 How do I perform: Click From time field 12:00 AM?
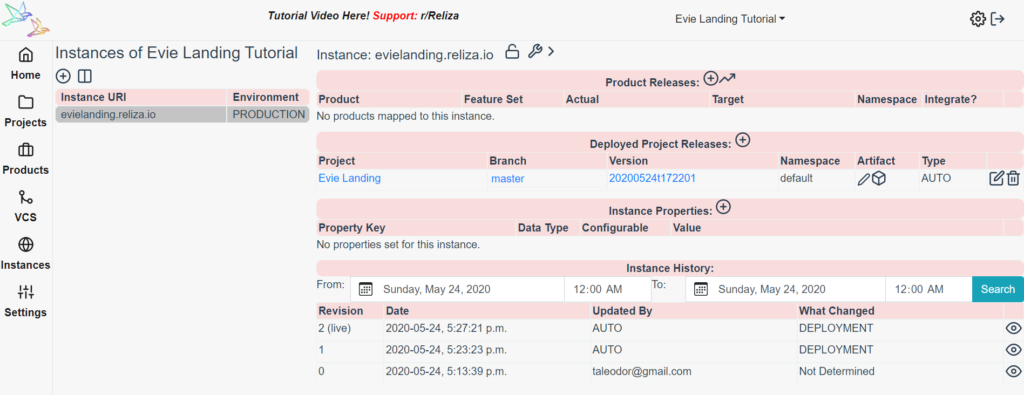pyautogui.click(x=607, y=289)
